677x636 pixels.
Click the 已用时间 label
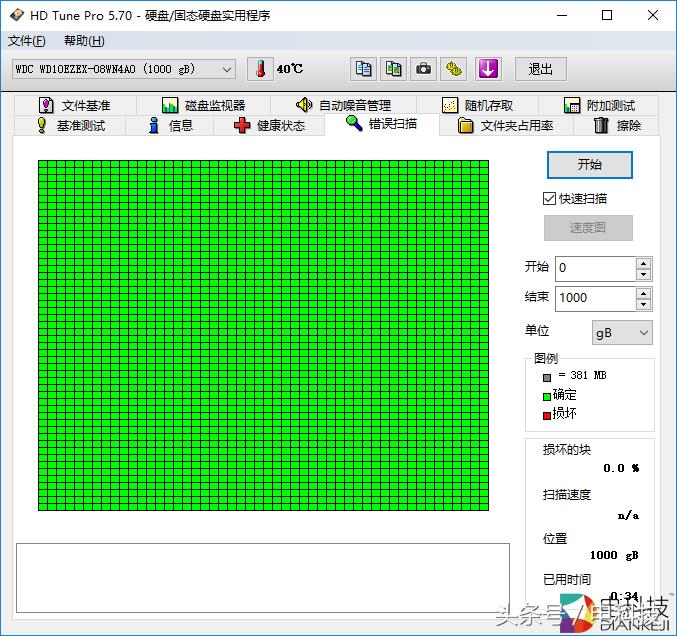coord(566,579)
